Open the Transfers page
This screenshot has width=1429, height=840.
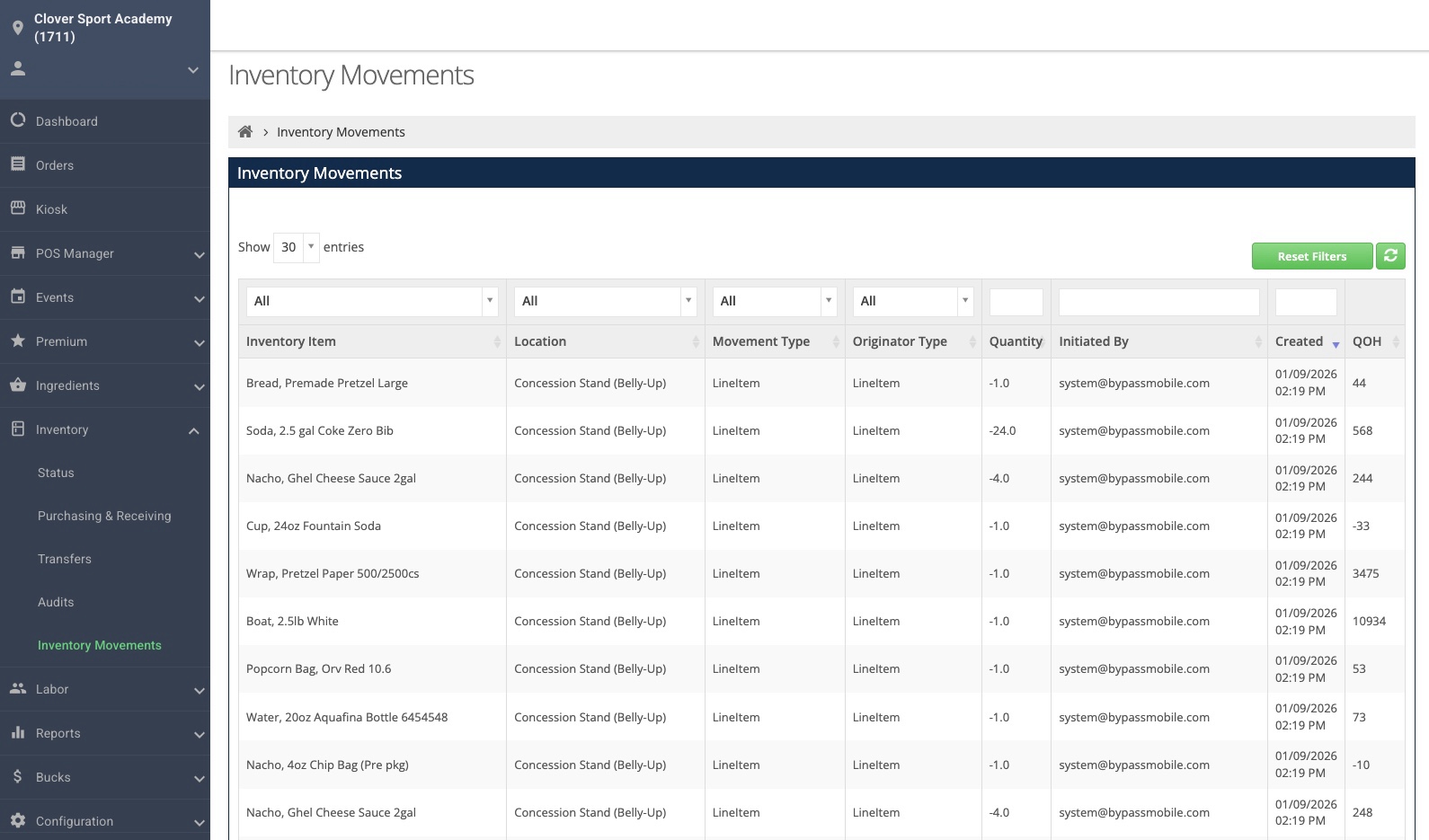(x=65, y=559)
